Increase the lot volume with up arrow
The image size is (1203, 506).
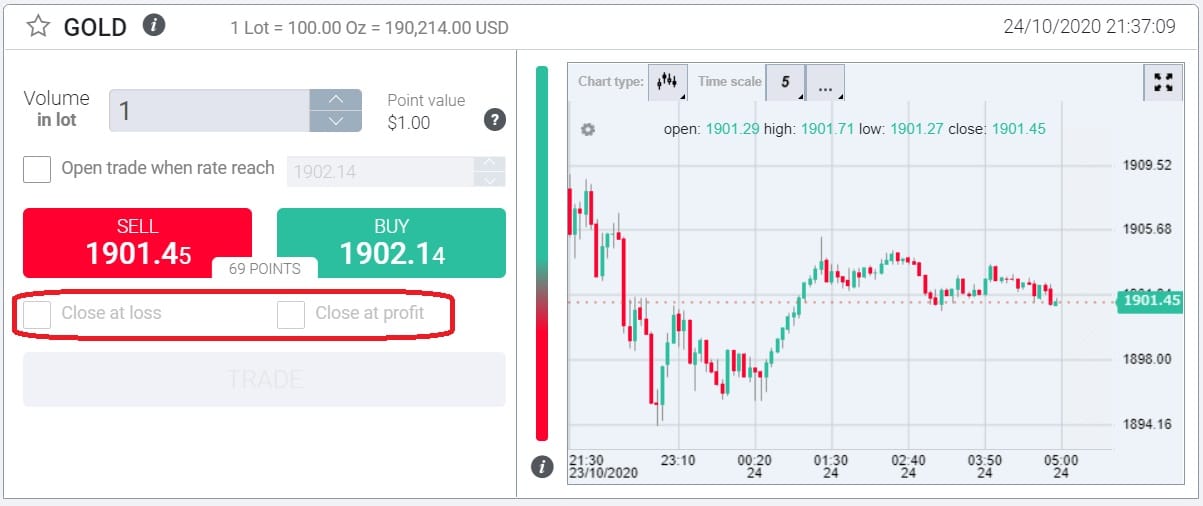tap(336, 100)
